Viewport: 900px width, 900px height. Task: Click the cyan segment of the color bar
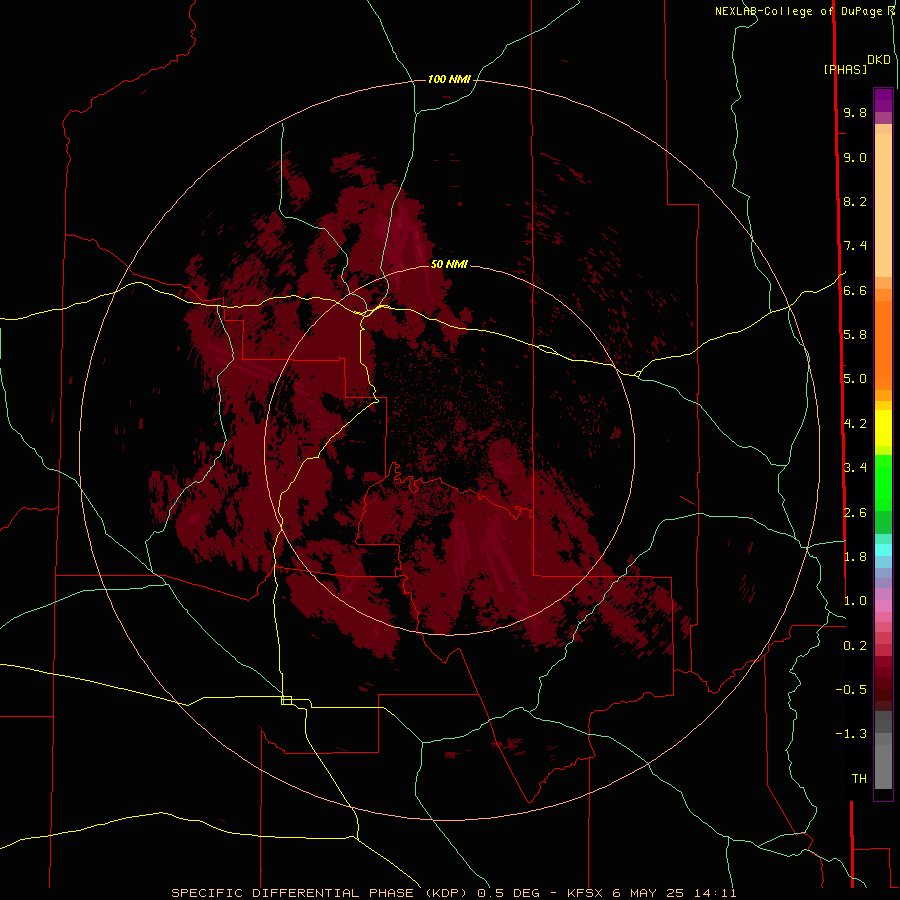(883, 550)
